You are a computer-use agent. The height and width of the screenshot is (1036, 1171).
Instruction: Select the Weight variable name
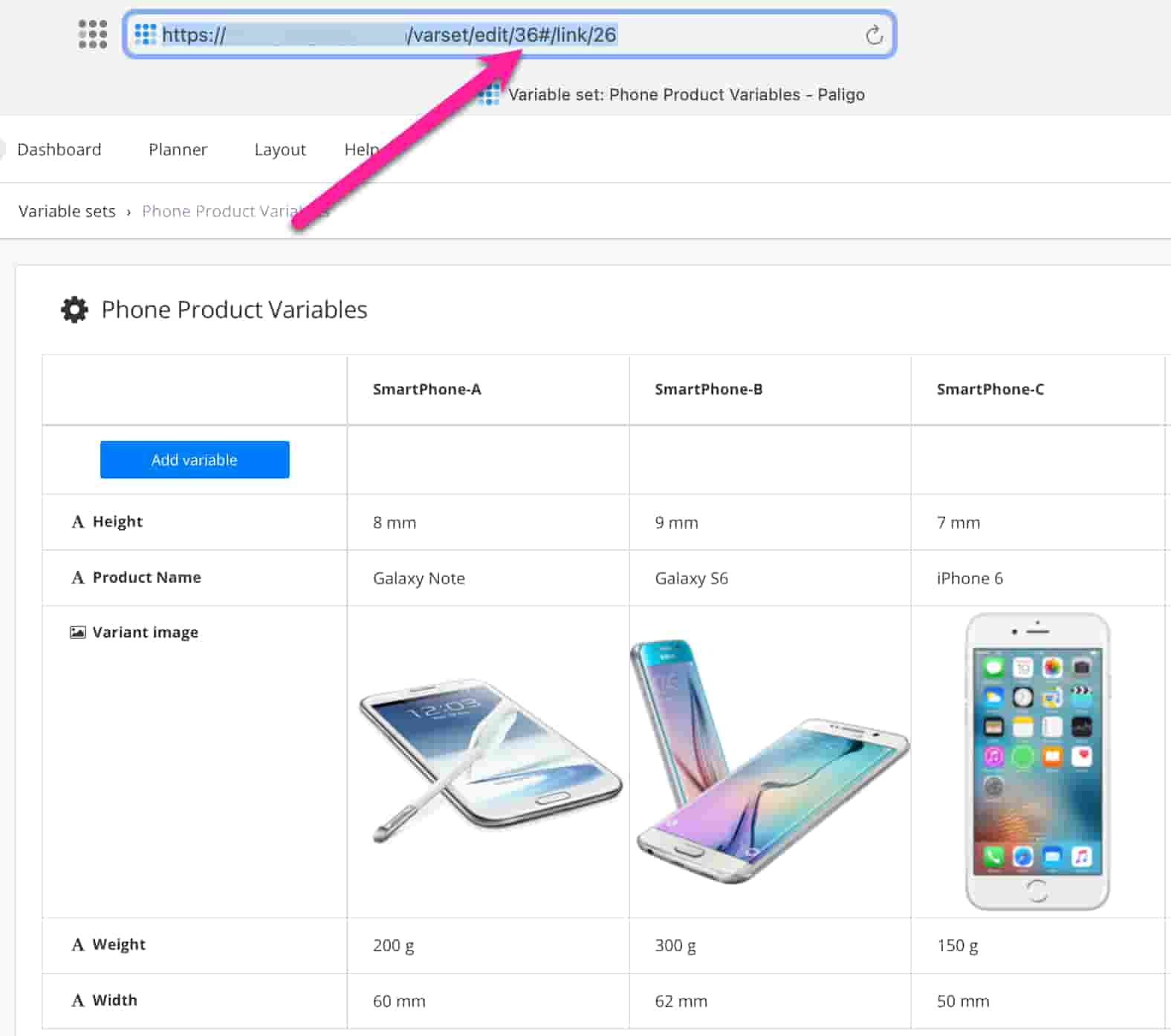[x=119, y=945]
